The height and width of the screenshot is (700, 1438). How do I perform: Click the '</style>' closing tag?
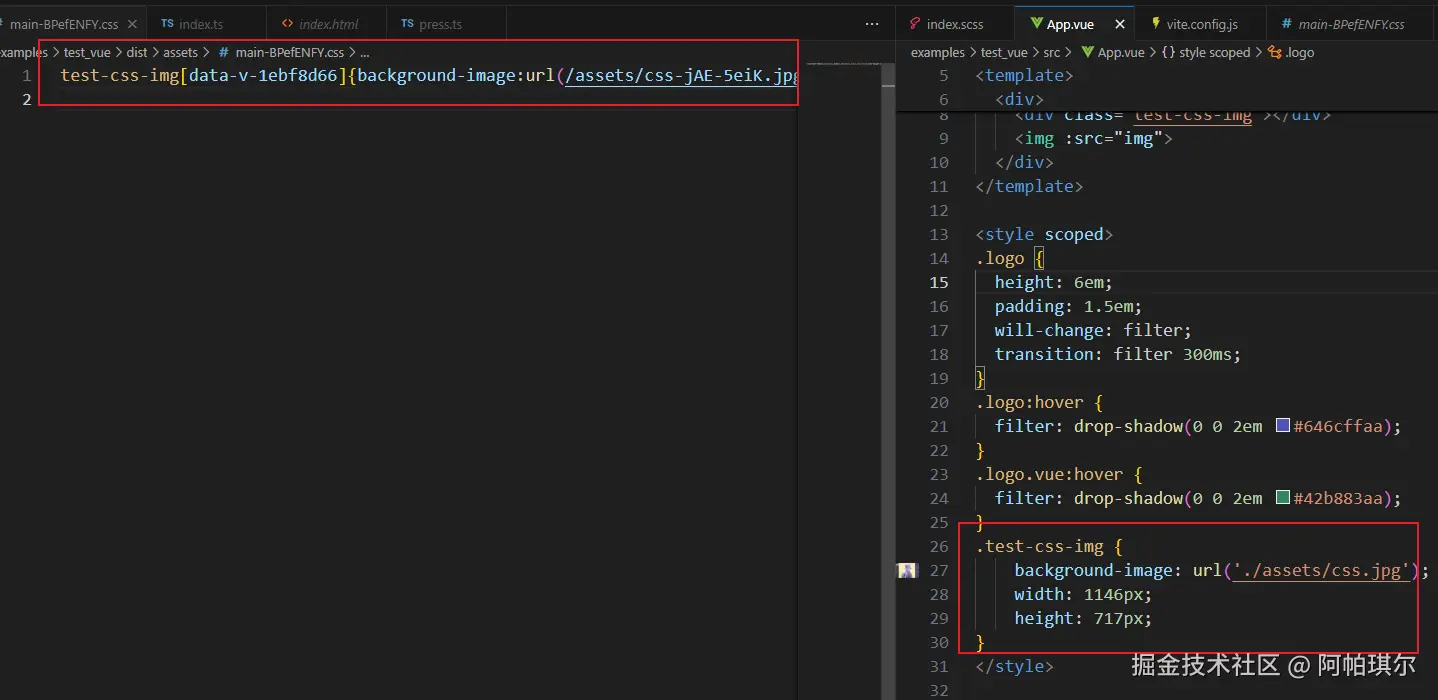click(1015, 666)
